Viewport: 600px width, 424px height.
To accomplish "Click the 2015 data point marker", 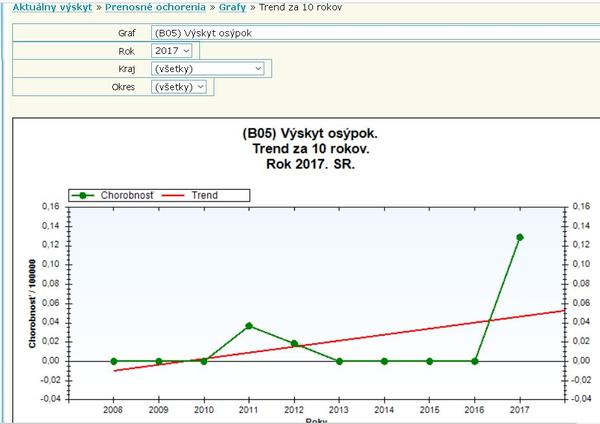I will pos(429,361).
